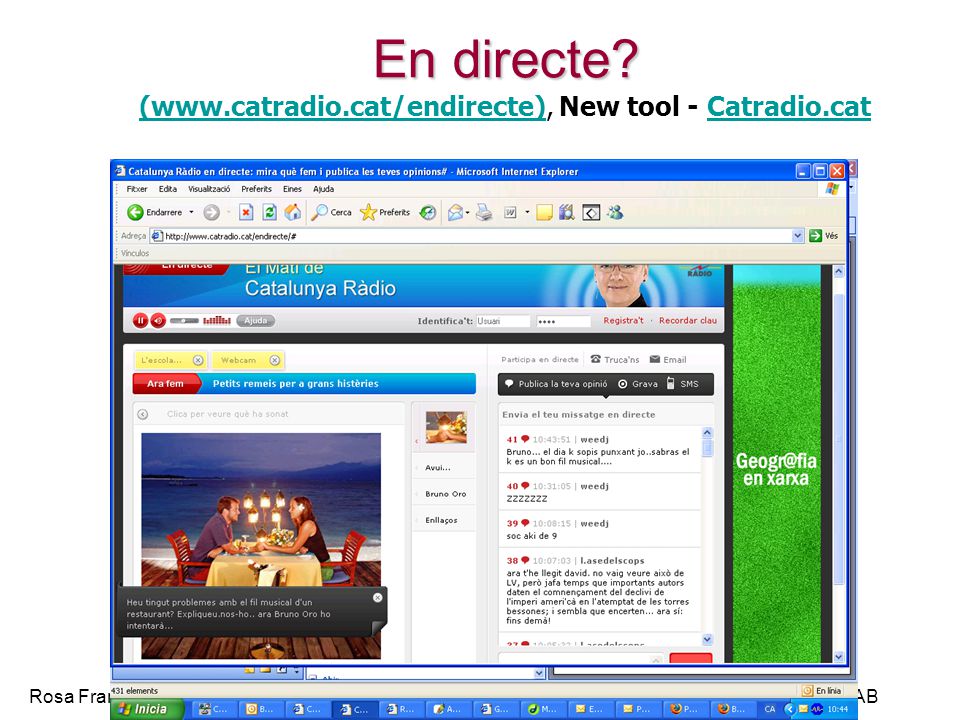The height and width of the screenshot is (720, 960).
Task: Click the Word edit document icon
Action: pos(510,212)
